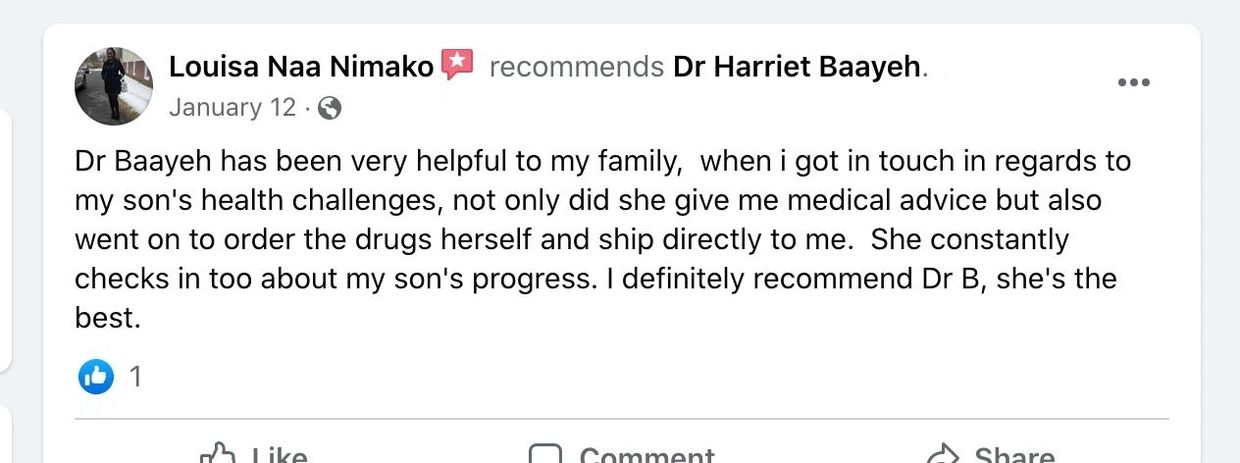
Task: Open the three-dot post options menu
Action: [1133, 83]
